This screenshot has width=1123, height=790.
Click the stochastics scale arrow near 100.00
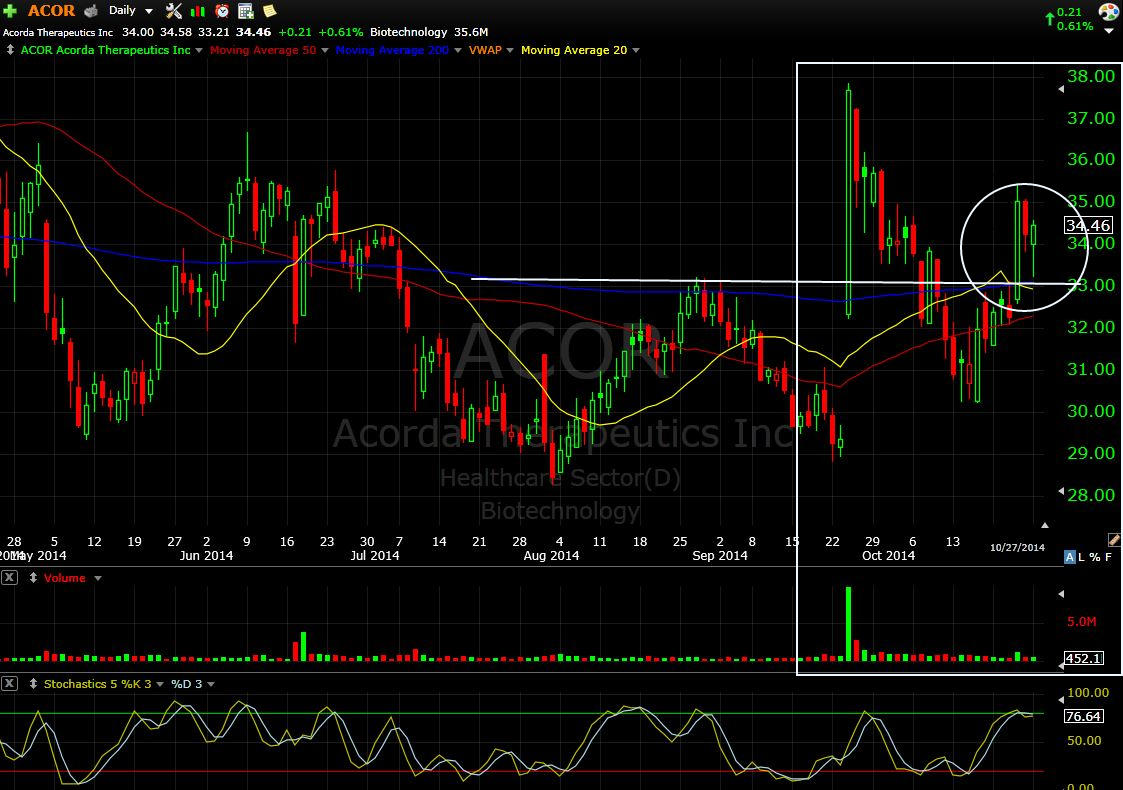coord(1061,698)
